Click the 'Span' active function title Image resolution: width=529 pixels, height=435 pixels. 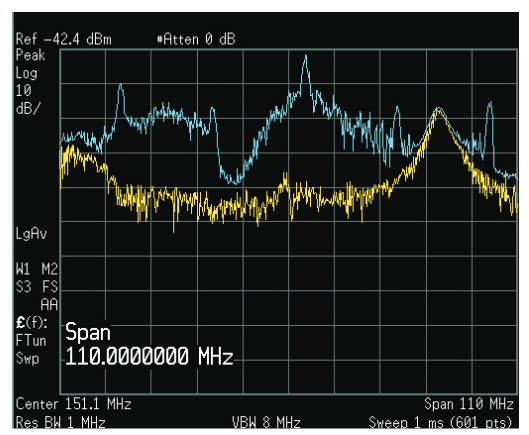[x=88, y=332]
